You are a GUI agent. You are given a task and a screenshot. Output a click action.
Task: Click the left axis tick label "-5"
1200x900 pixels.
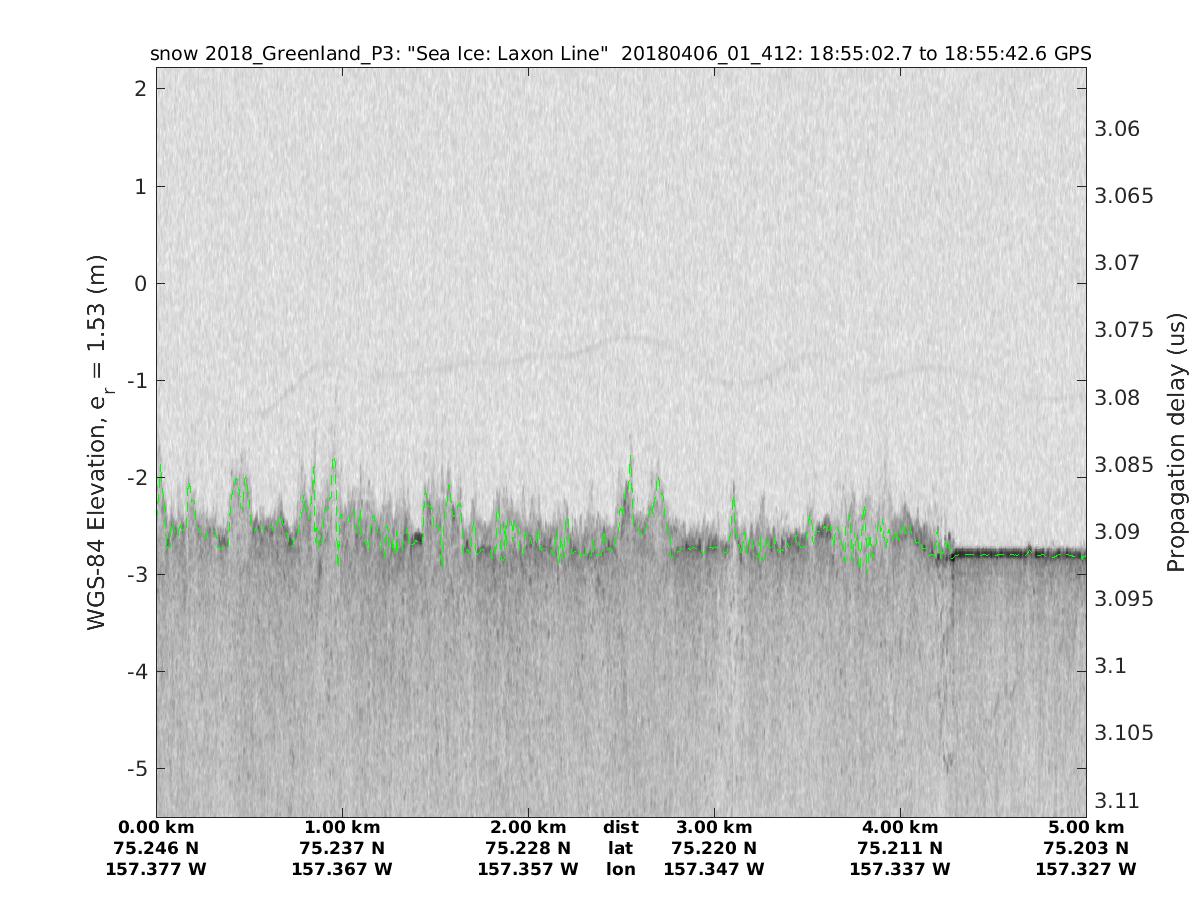[x=137, y=769]
